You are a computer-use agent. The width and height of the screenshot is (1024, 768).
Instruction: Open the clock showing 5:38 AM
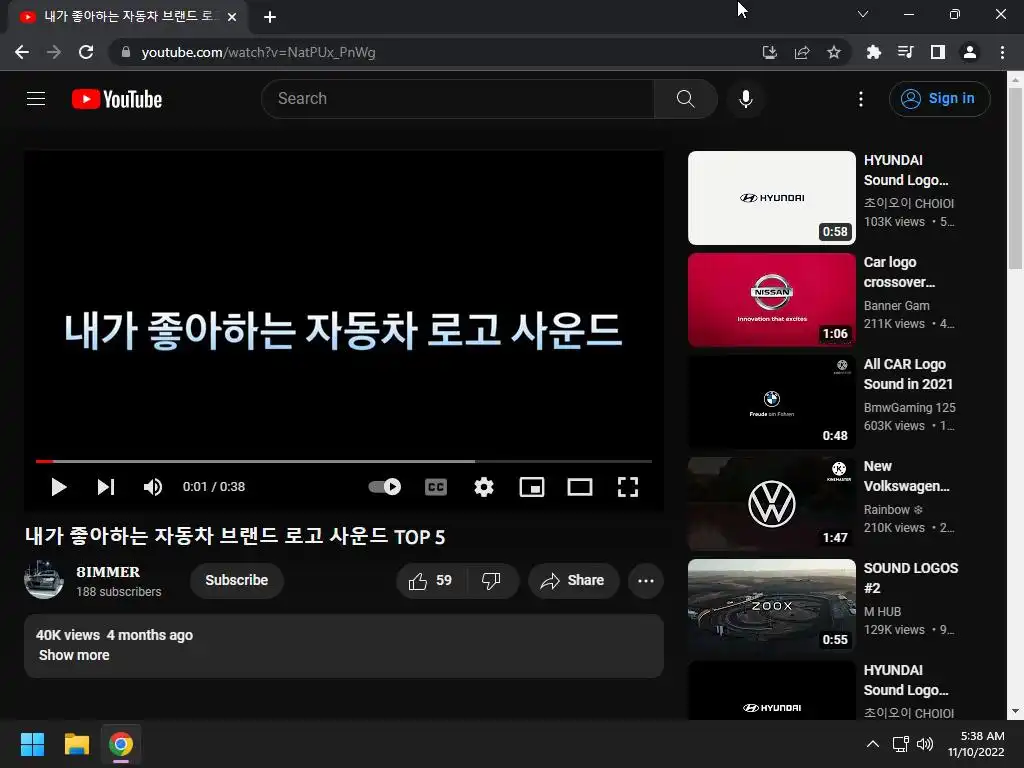(976, 744)
